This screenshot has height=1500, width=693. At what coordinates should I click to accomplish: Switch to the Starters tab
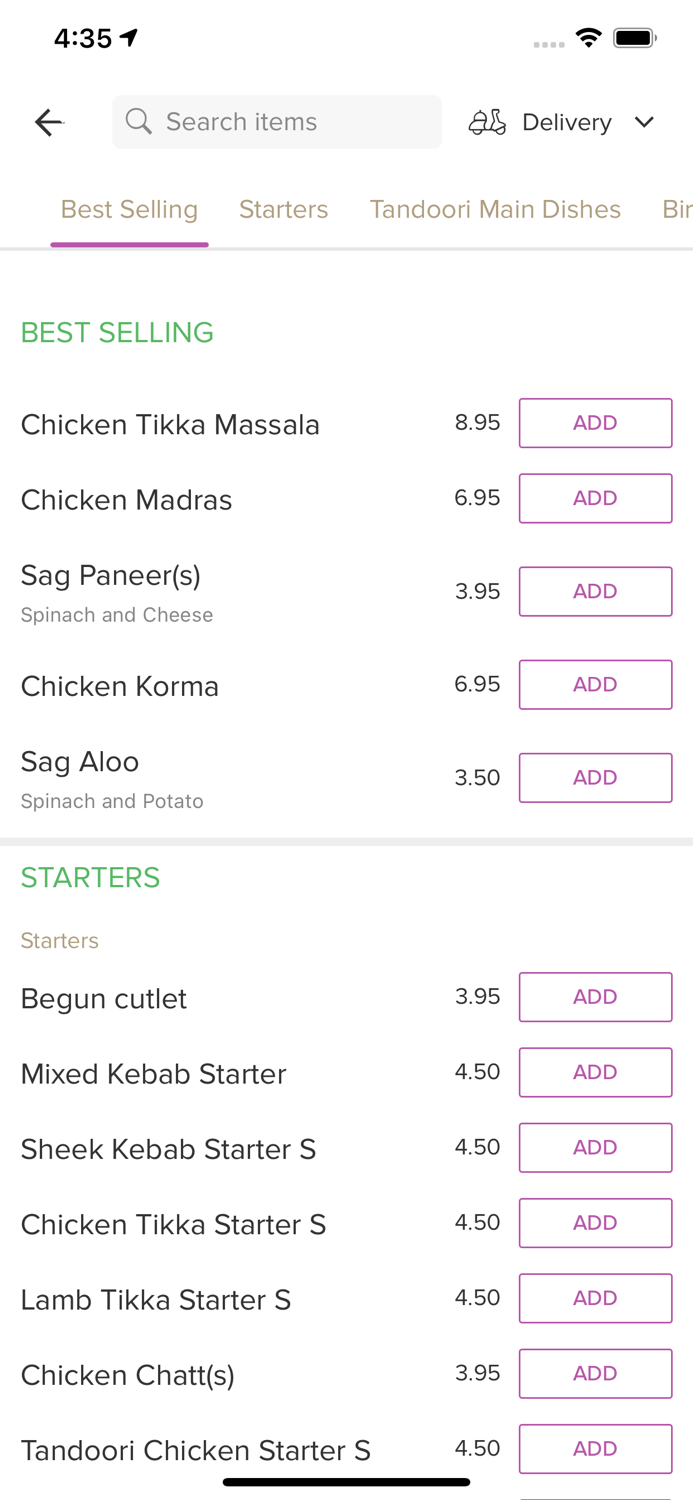click(x=283, y=209)
